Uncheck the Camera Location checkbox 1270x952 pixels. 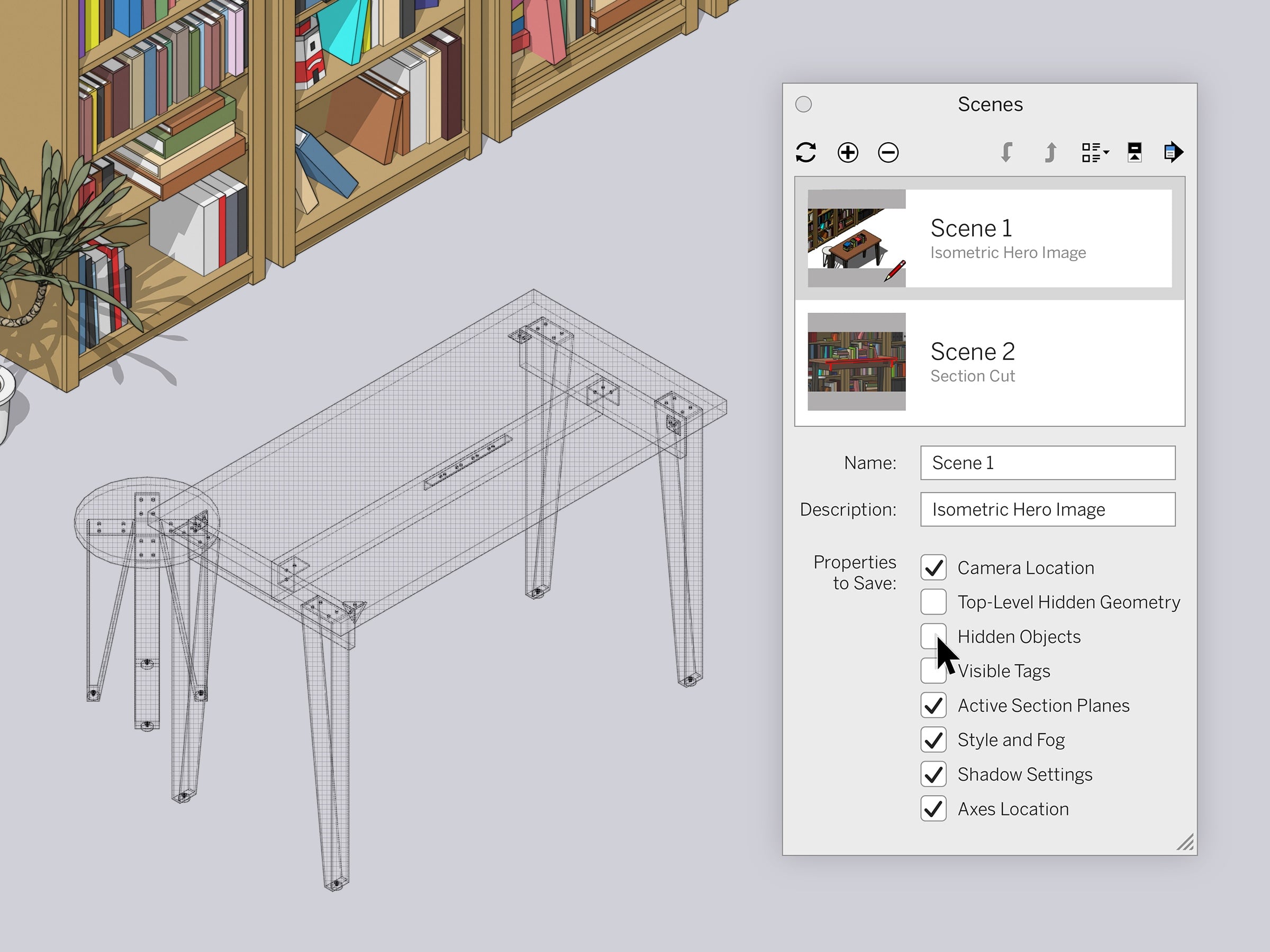click(933, 567)
